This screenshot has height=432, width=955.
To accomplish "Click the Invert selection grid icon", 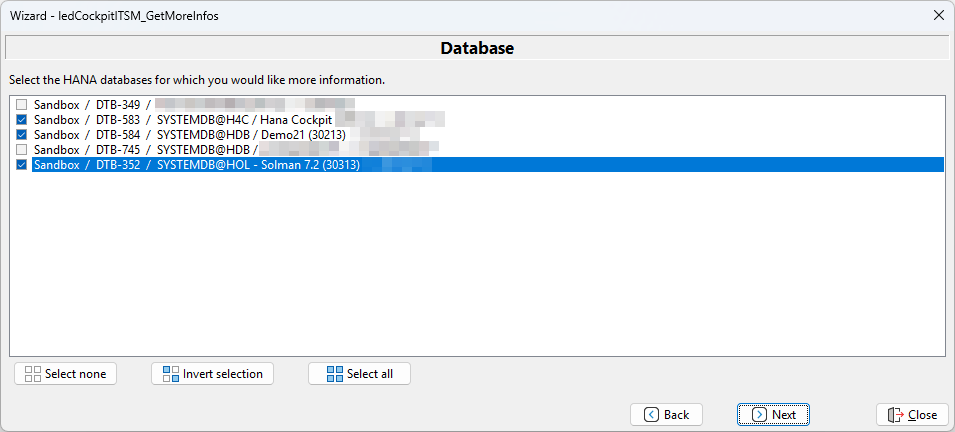I will tap(170, 374).
